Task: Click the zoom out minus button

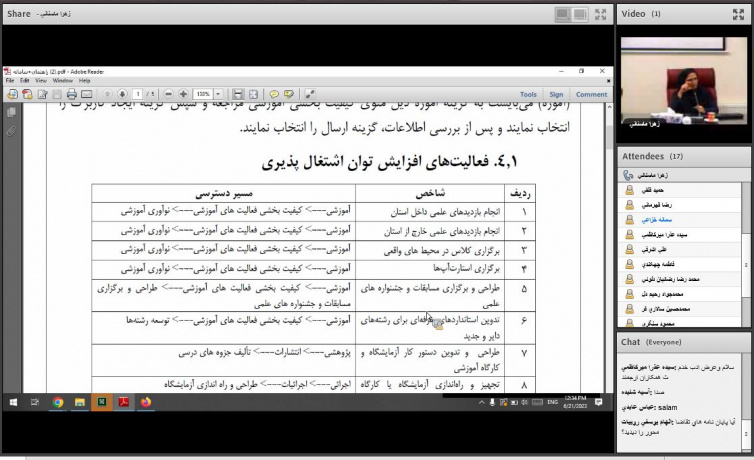Action: 168,94
